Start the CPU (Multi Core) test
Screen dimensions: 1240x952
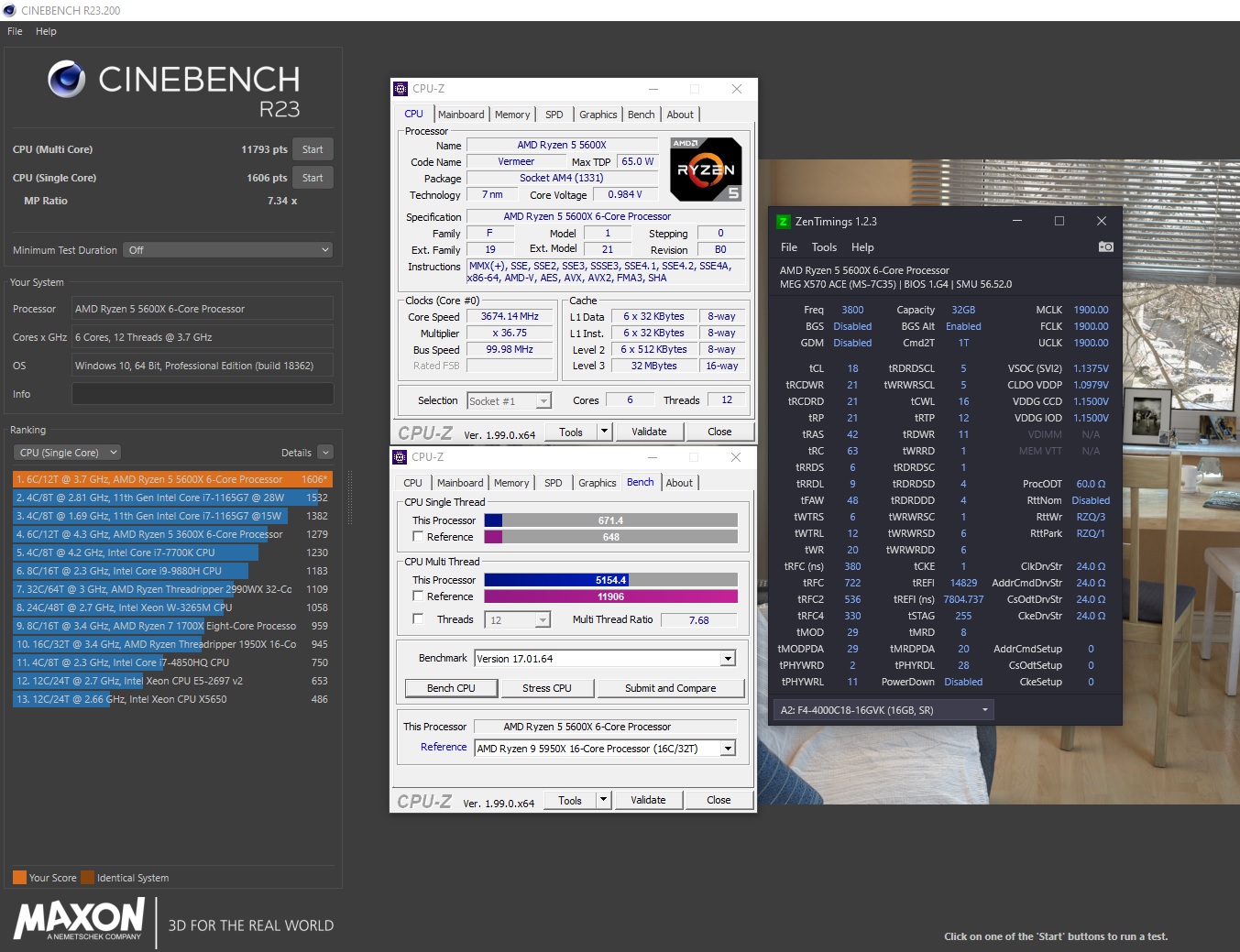(313, 149)
